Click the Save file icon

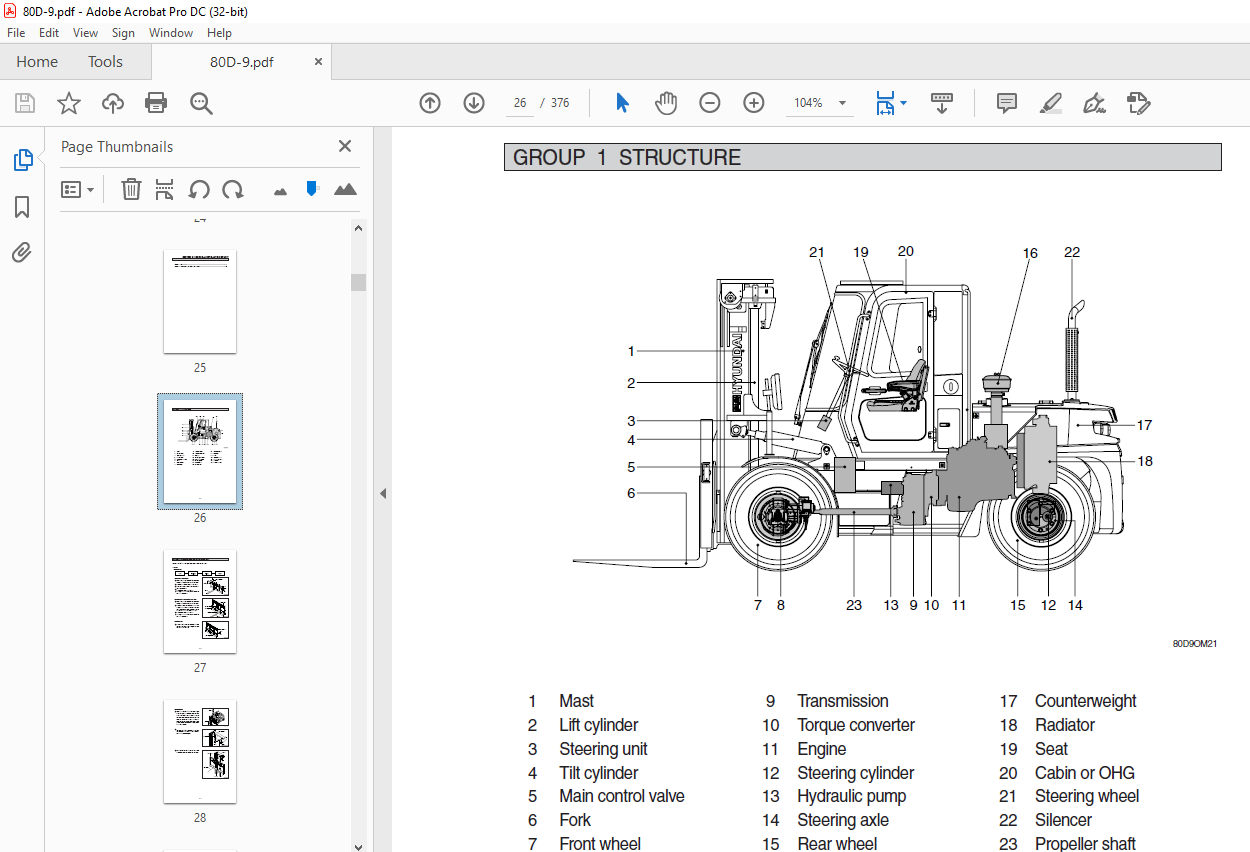point(25,103)
